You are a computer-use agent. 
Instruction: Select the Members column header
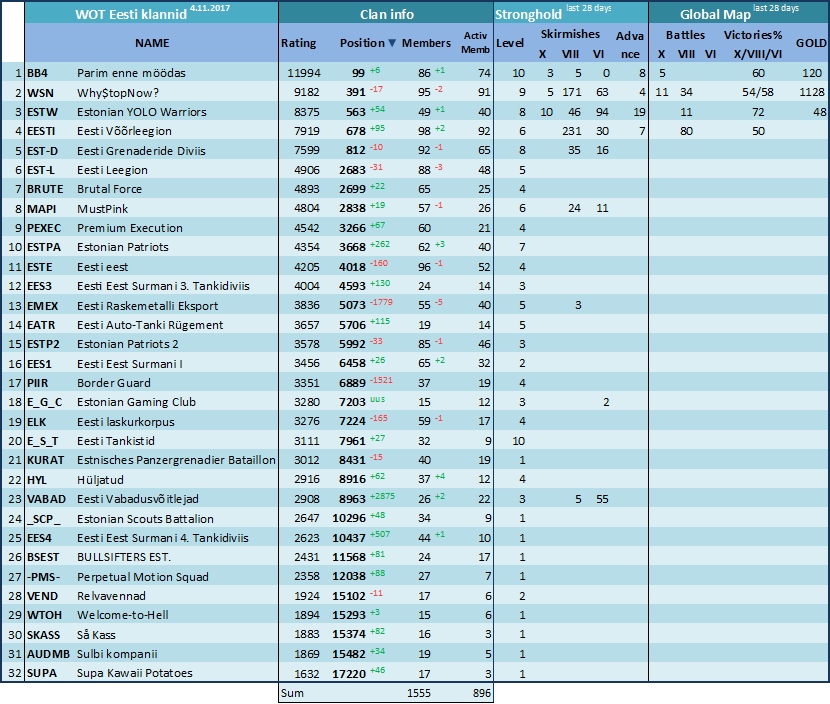click(x=426, y=43)
